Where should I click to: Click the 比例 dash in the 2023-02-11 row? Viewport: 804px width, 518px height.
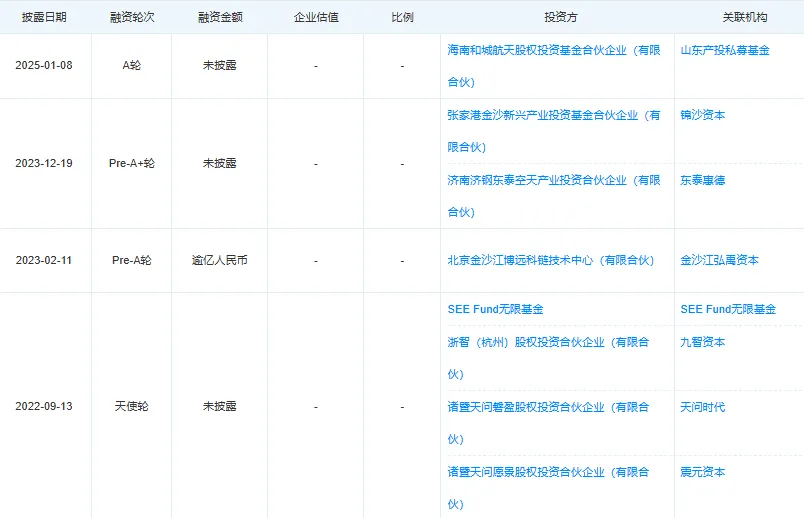coord(402,261)
